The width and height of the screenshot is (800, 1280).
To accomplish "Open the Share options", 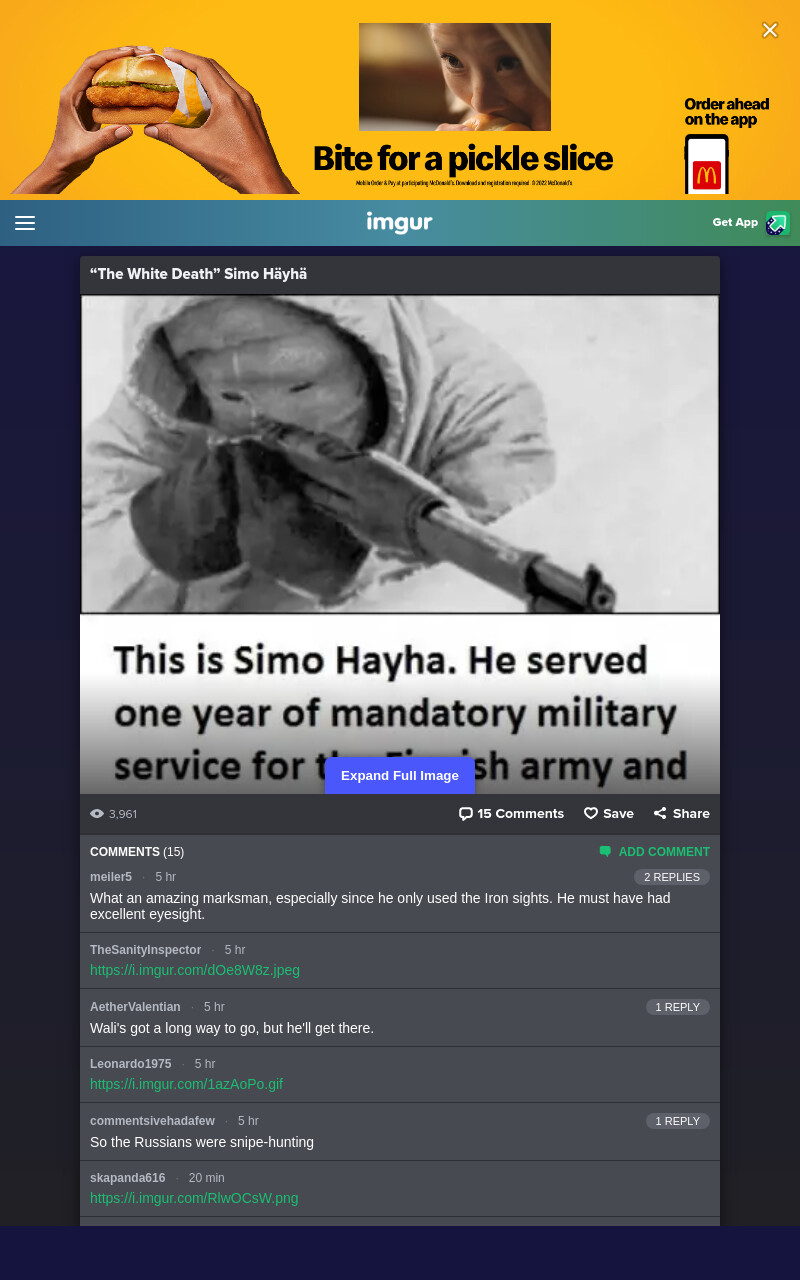I will pyautogui.click(x=681, y=814).
